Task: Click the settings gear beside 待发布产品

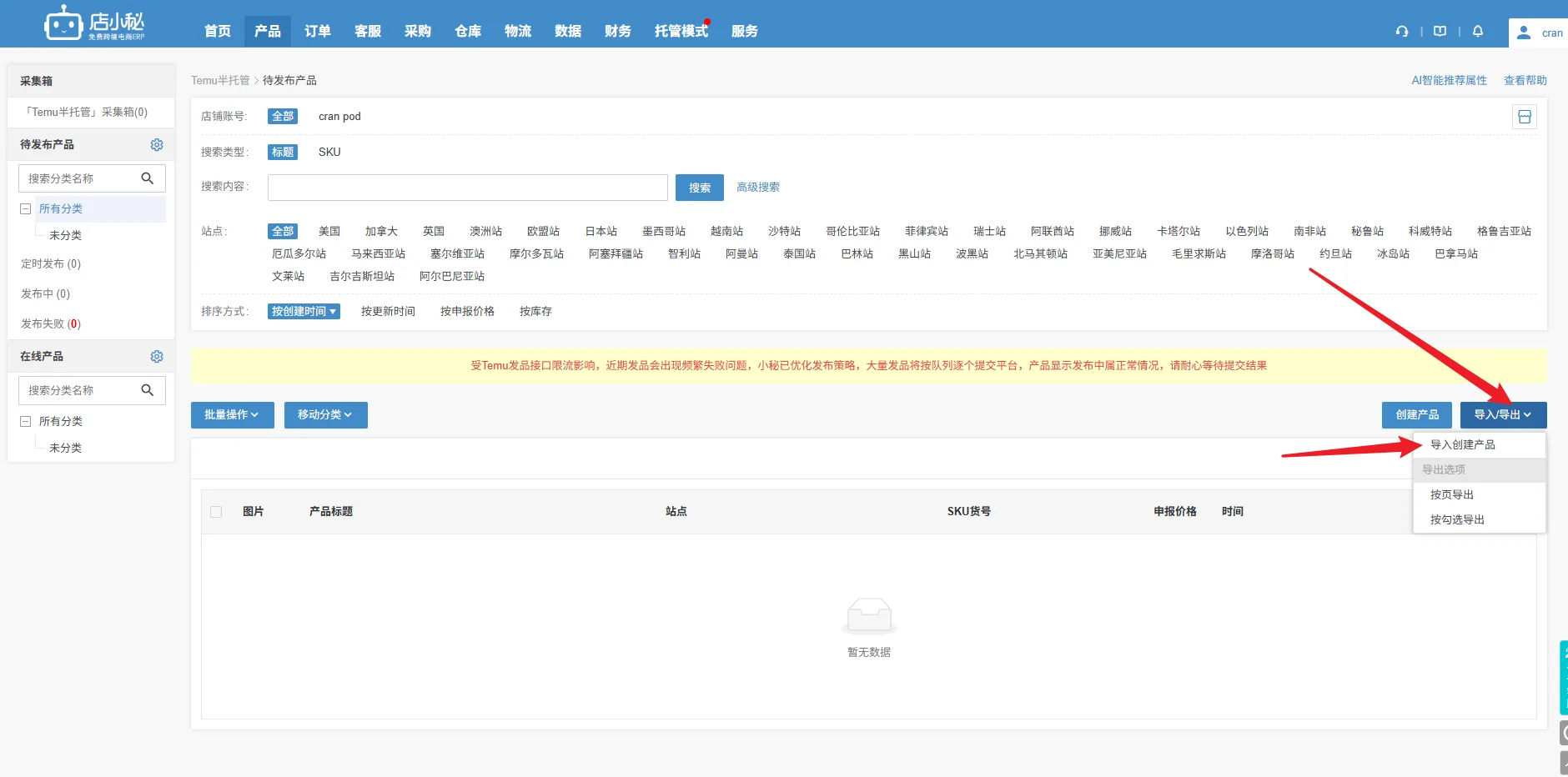Action: click(157, 144)
